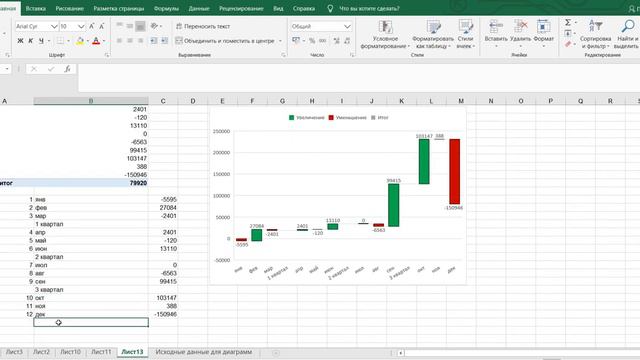Toggle Переносить текст wrap text
This screenshot has height=360, width=640.
203,26
